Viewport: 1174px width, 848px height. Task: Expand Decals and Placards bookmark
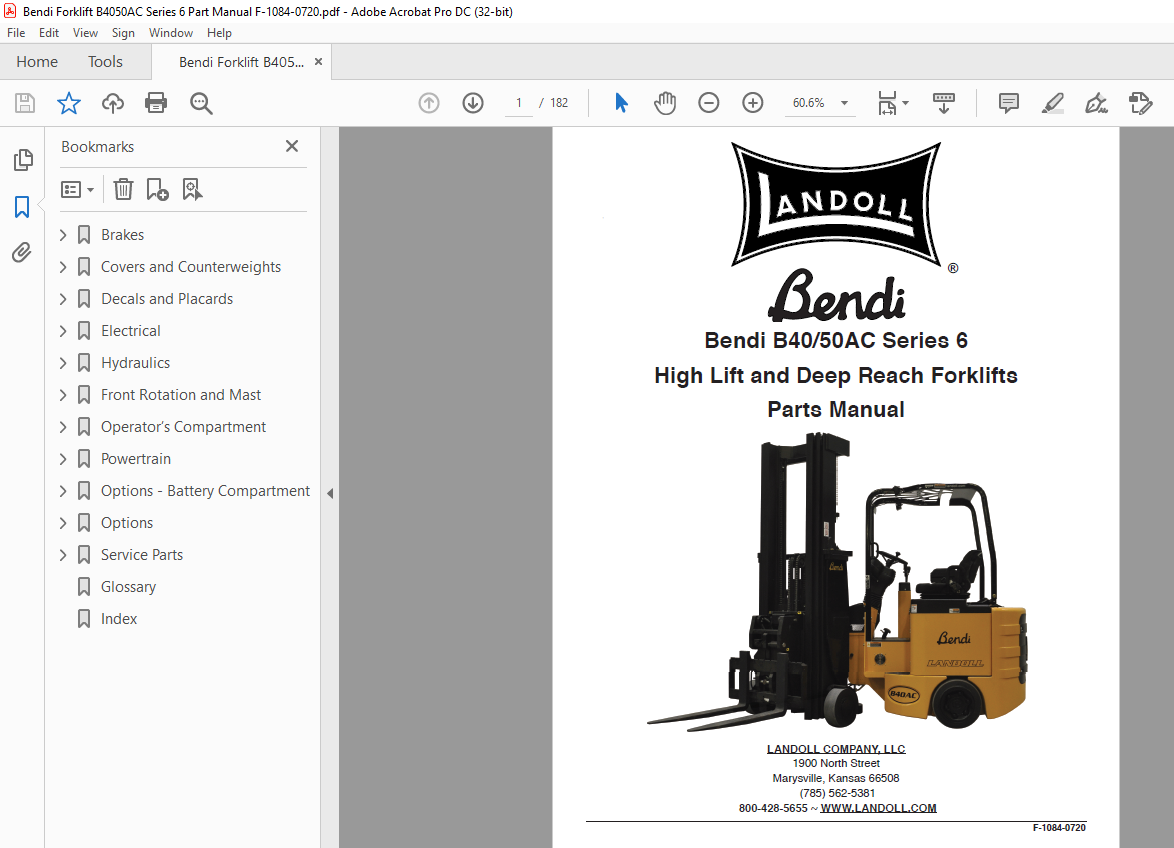63,299
